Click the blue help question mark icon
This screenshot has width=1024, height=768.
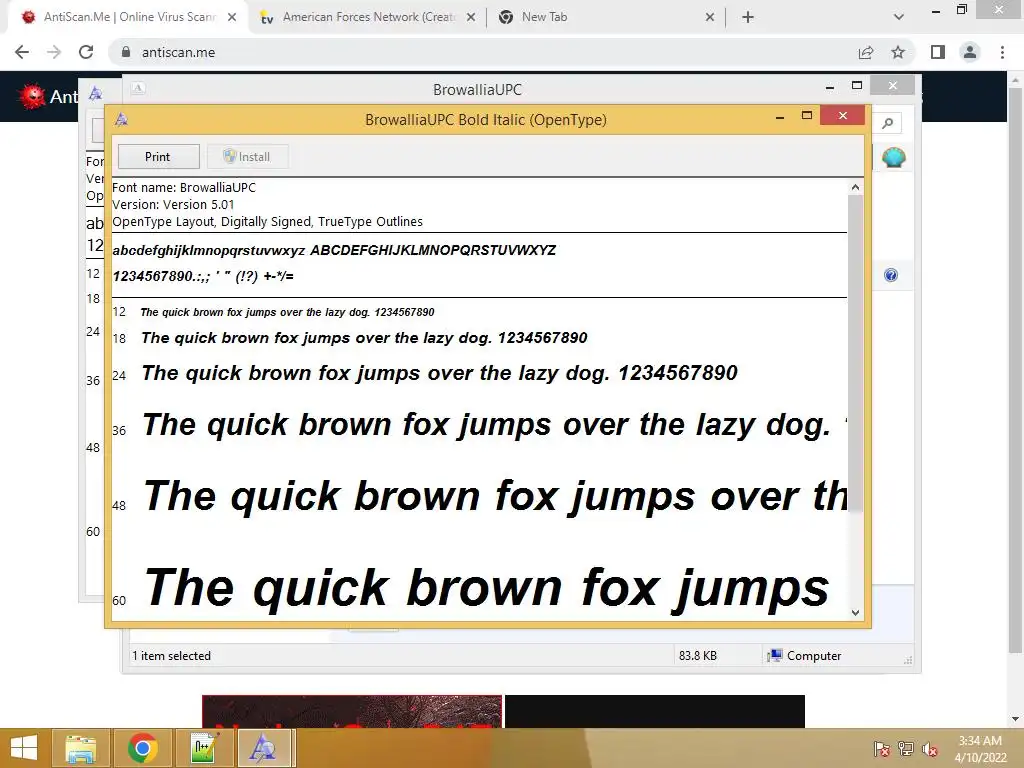891,275
